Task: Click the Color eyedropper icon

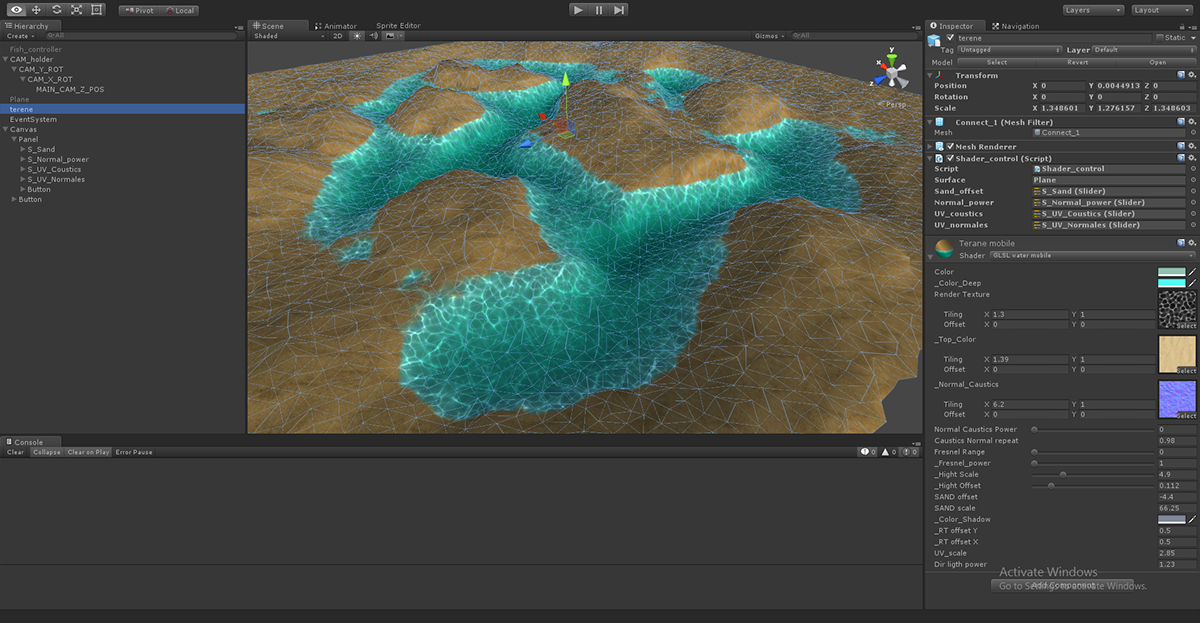Action: [1192, 272]
